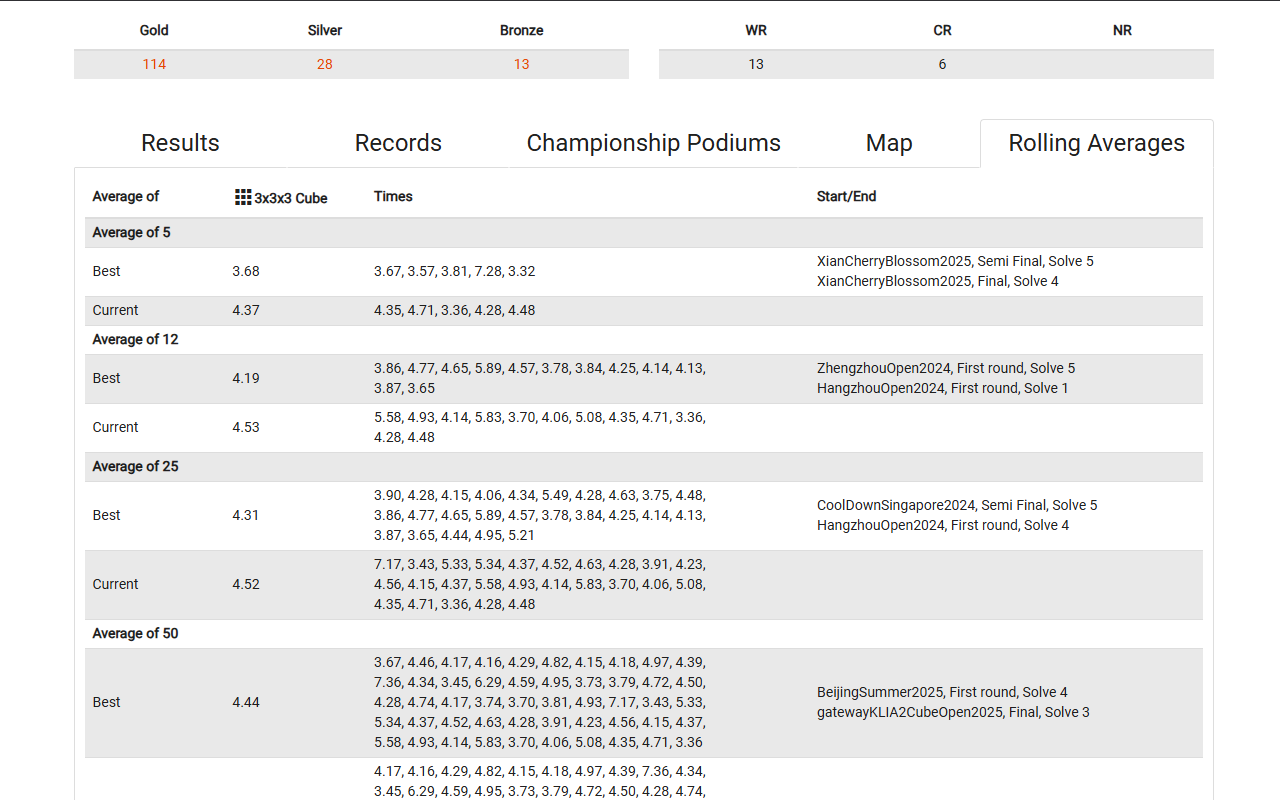Switch to the Results tab
The height and width of the screenshot is (800, 1280).
180,143
